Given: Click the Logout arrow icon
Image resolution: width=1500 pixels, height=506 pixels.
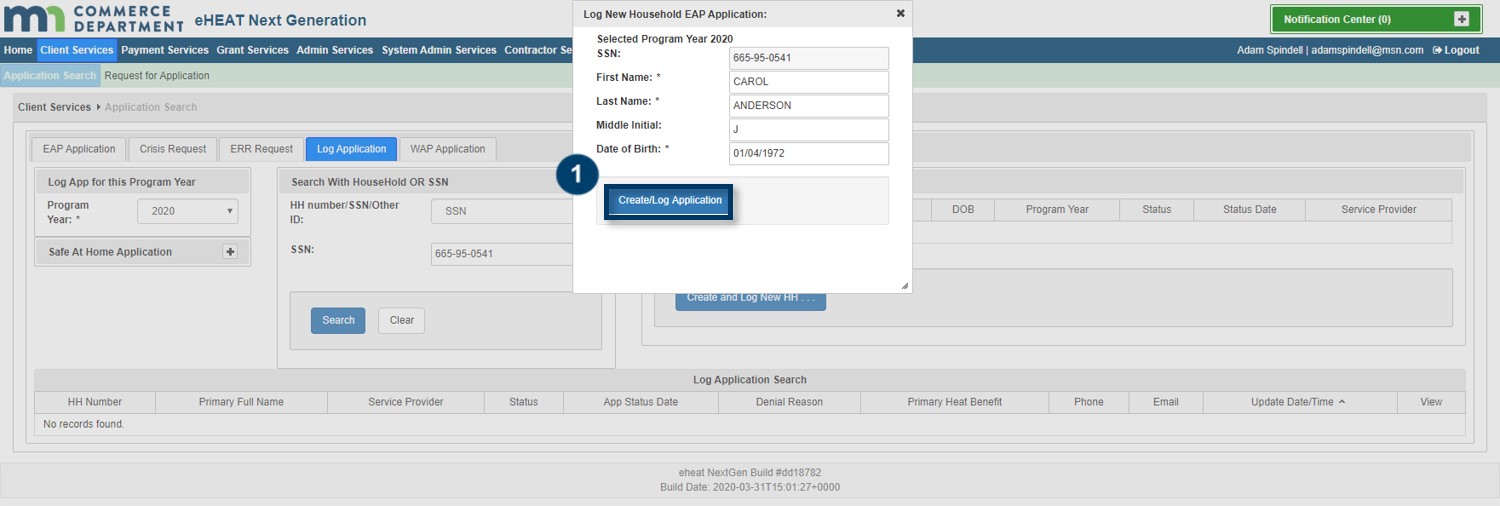Looking at the screenshot, I should 1437,50.
